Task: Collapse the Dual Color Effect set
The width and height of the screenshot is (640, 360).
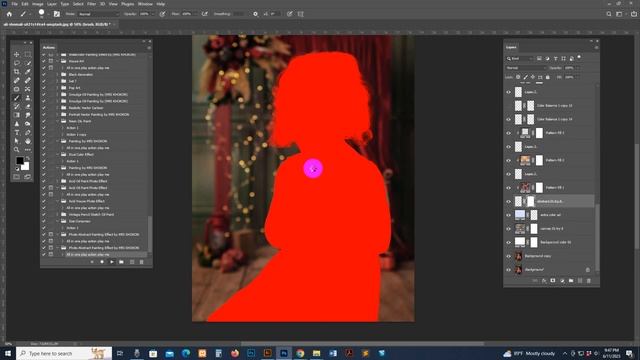Action: tap(58, 154)
